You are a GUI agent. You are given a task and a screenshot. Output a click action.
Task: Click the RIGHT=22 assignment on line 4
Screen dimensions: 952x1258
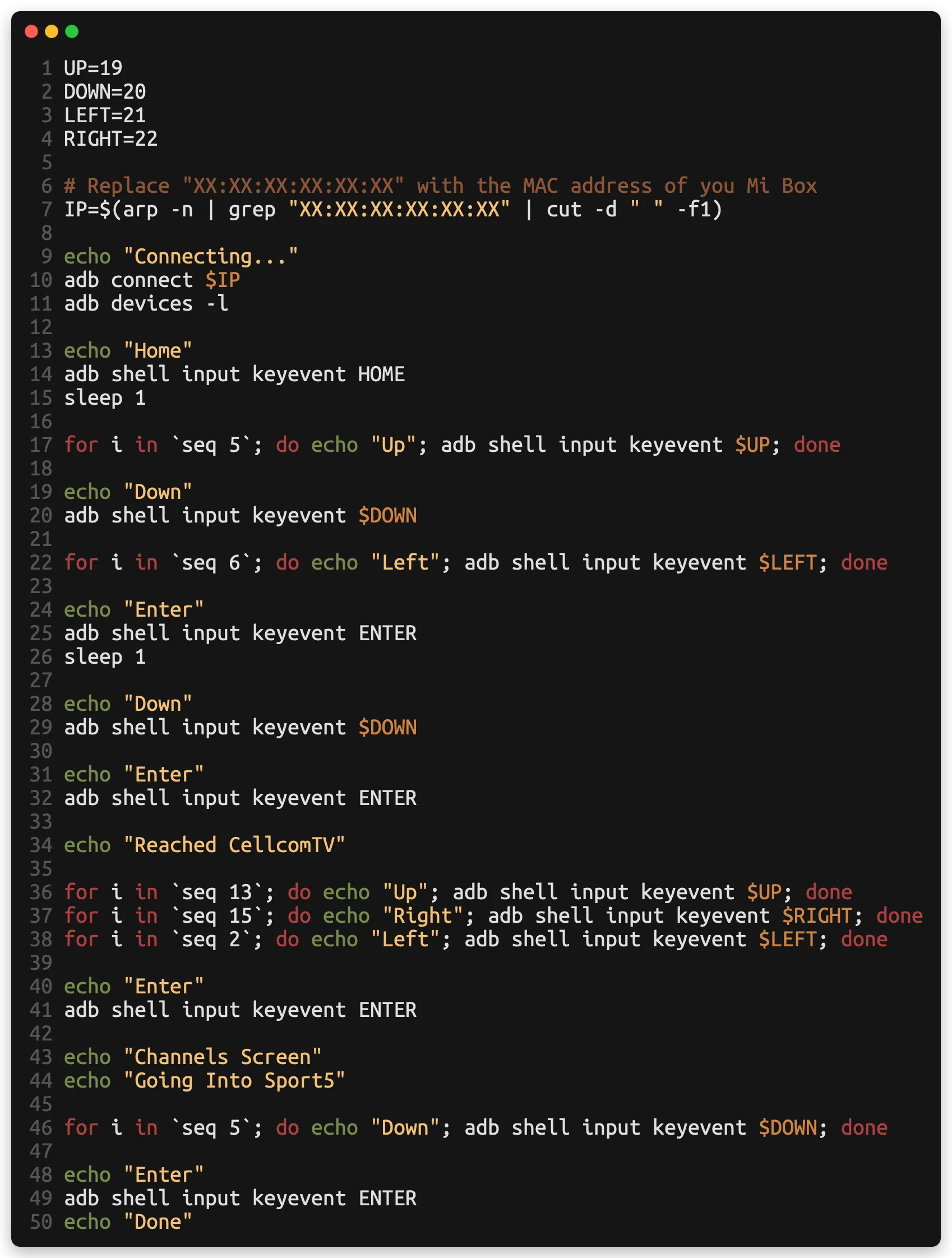coord(111,139)
